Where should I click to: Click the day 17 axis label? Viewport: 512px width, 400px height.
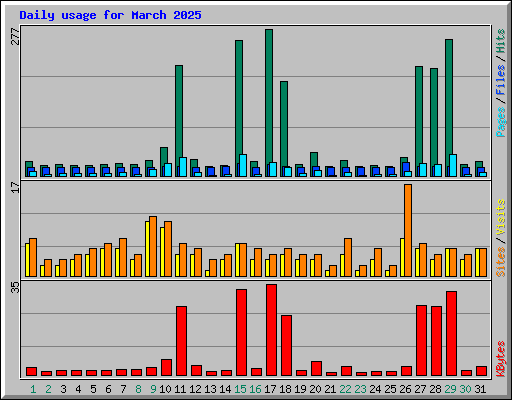pos(270,389)
